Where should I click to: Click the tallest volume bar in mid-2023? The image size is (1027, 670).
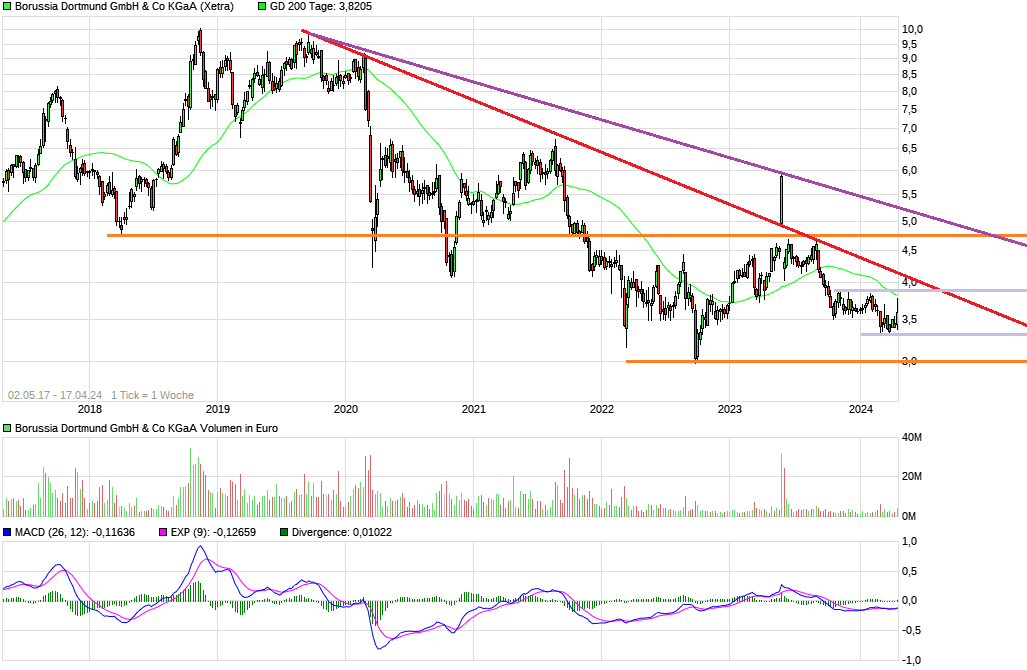(781, 485)
